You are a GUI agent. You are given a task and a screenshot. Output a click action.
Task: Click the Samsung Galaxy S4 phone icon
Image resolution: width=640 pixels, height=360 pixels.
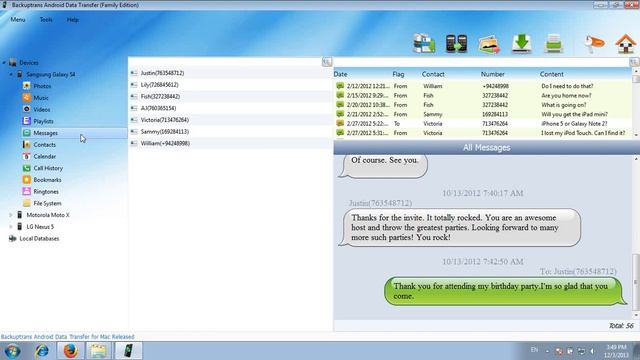coord(19,74)
